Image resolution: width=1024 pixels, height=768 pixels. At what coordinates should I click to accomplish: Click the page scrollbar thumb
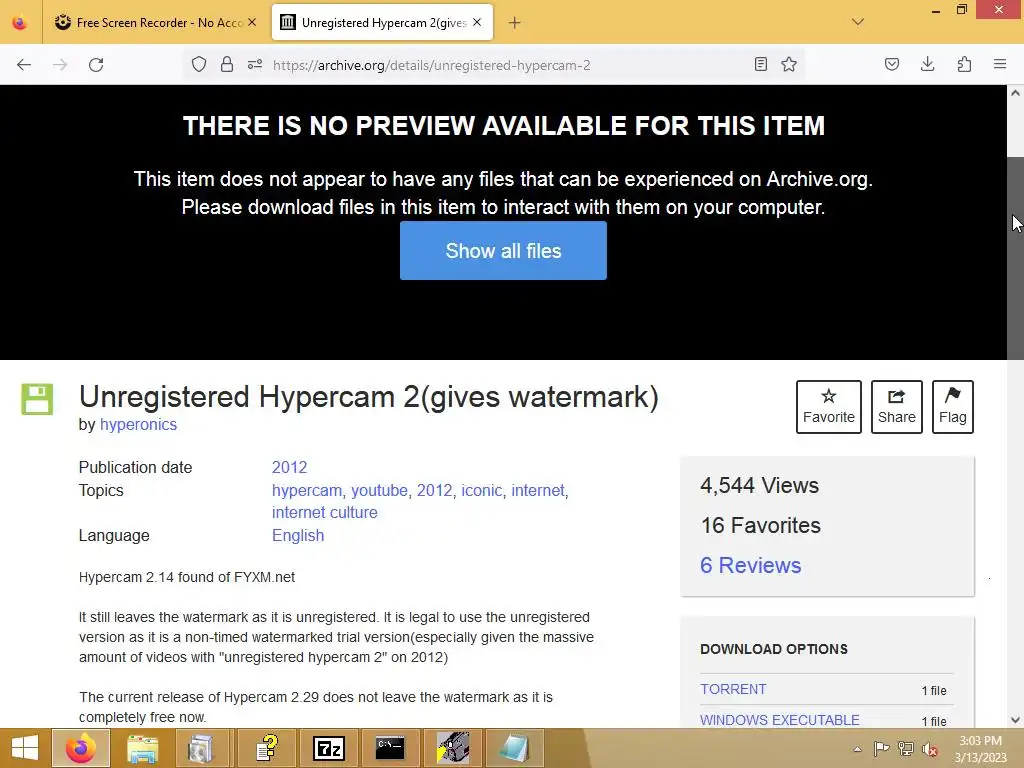pos(1015,258)
